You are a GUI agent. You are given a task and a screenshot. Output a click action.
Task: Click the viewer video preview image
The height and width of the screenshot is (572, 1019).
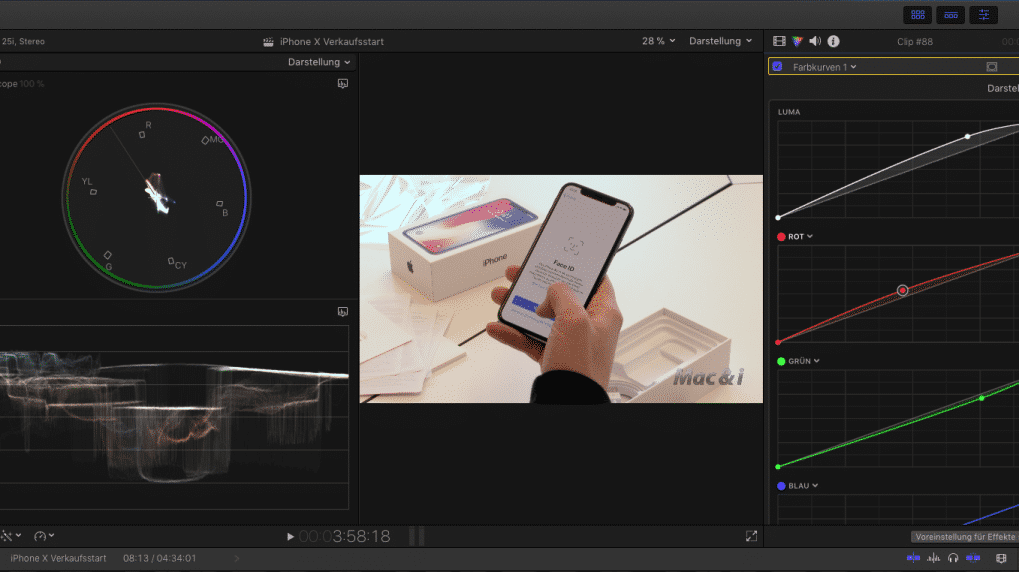(x=561, y=289)
